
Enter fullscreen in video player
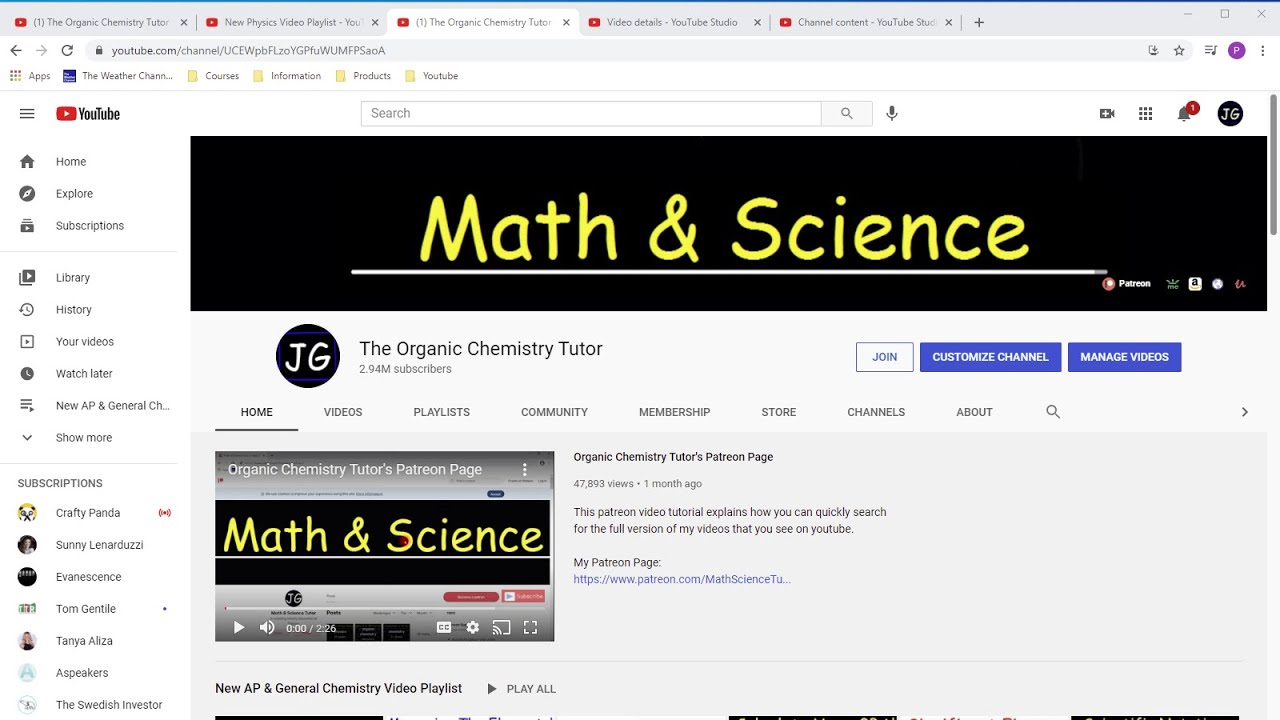(x=531, y=628)
